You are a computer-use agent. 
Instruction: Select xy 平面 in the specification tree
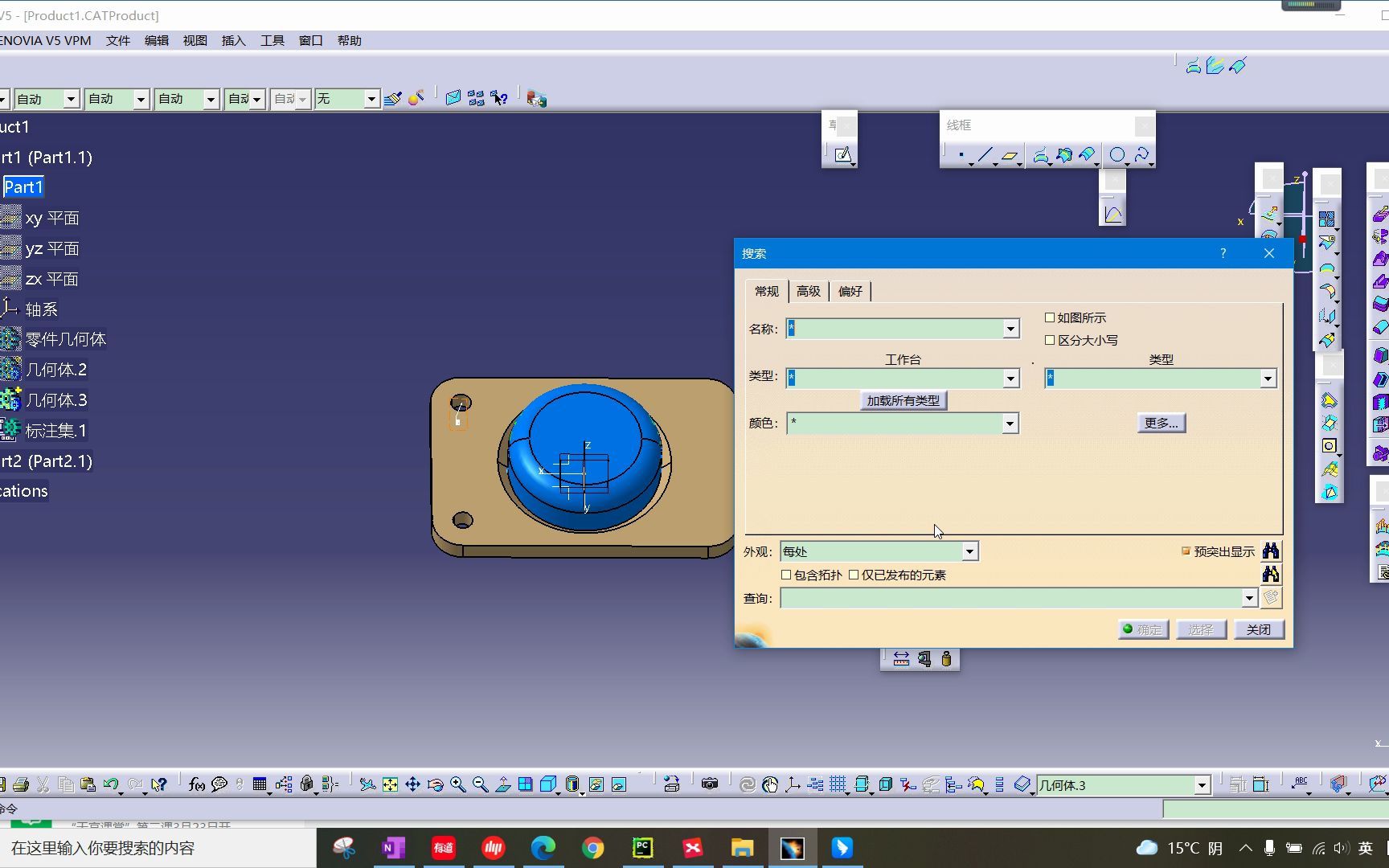click(51, 218)
